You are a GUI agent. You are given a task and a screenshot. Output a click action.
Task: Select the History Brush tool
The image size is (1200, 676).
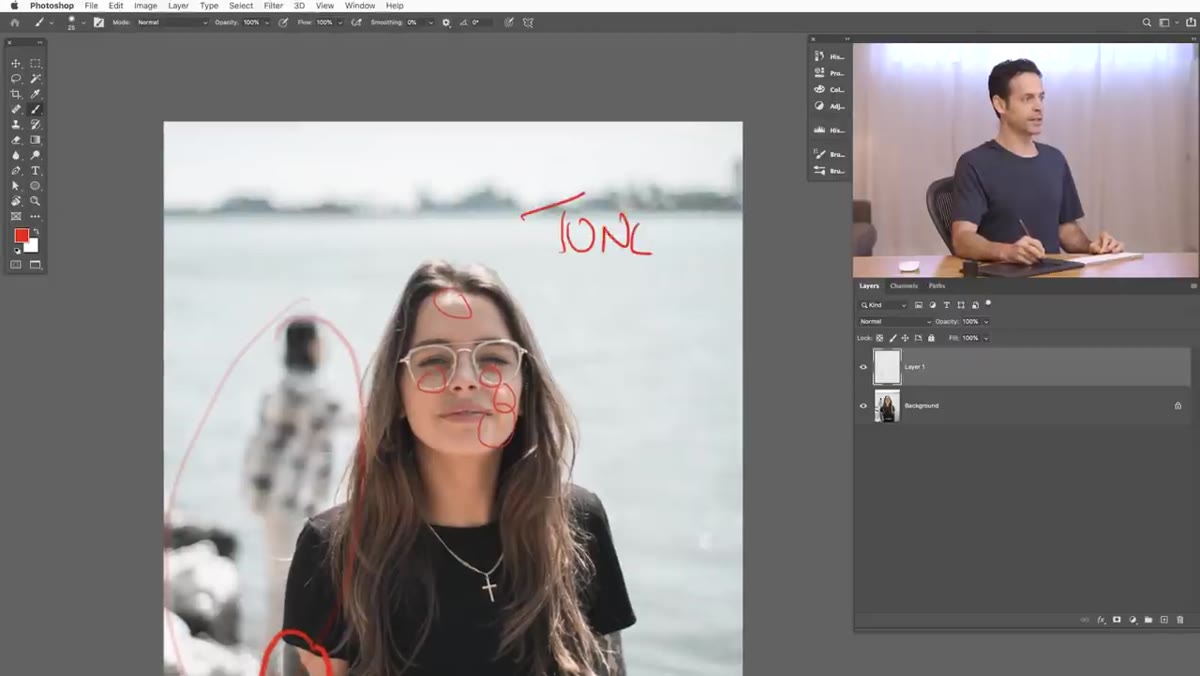pos(35,125)
